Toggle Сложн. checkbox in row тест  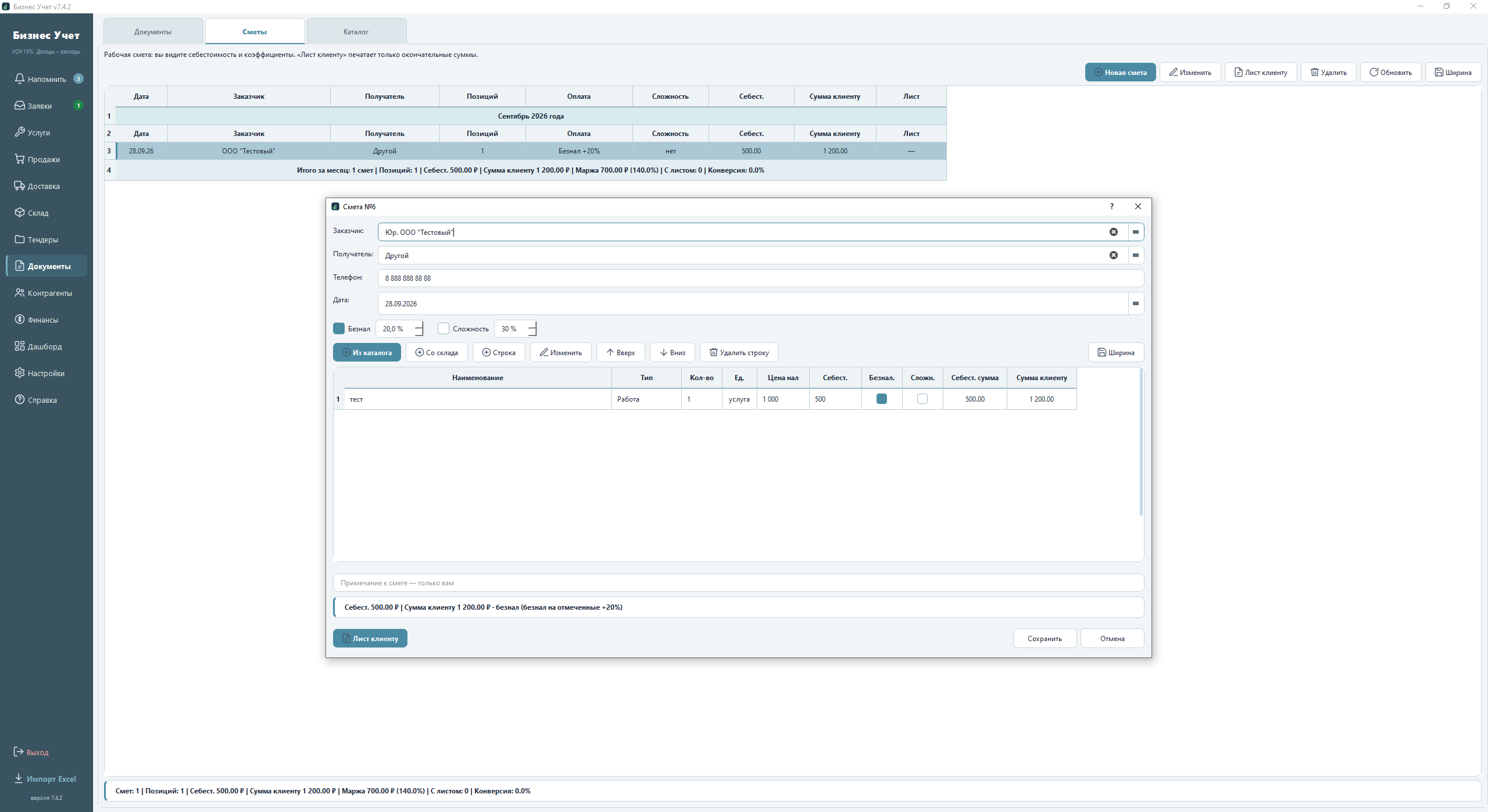[x=922, y=399]
